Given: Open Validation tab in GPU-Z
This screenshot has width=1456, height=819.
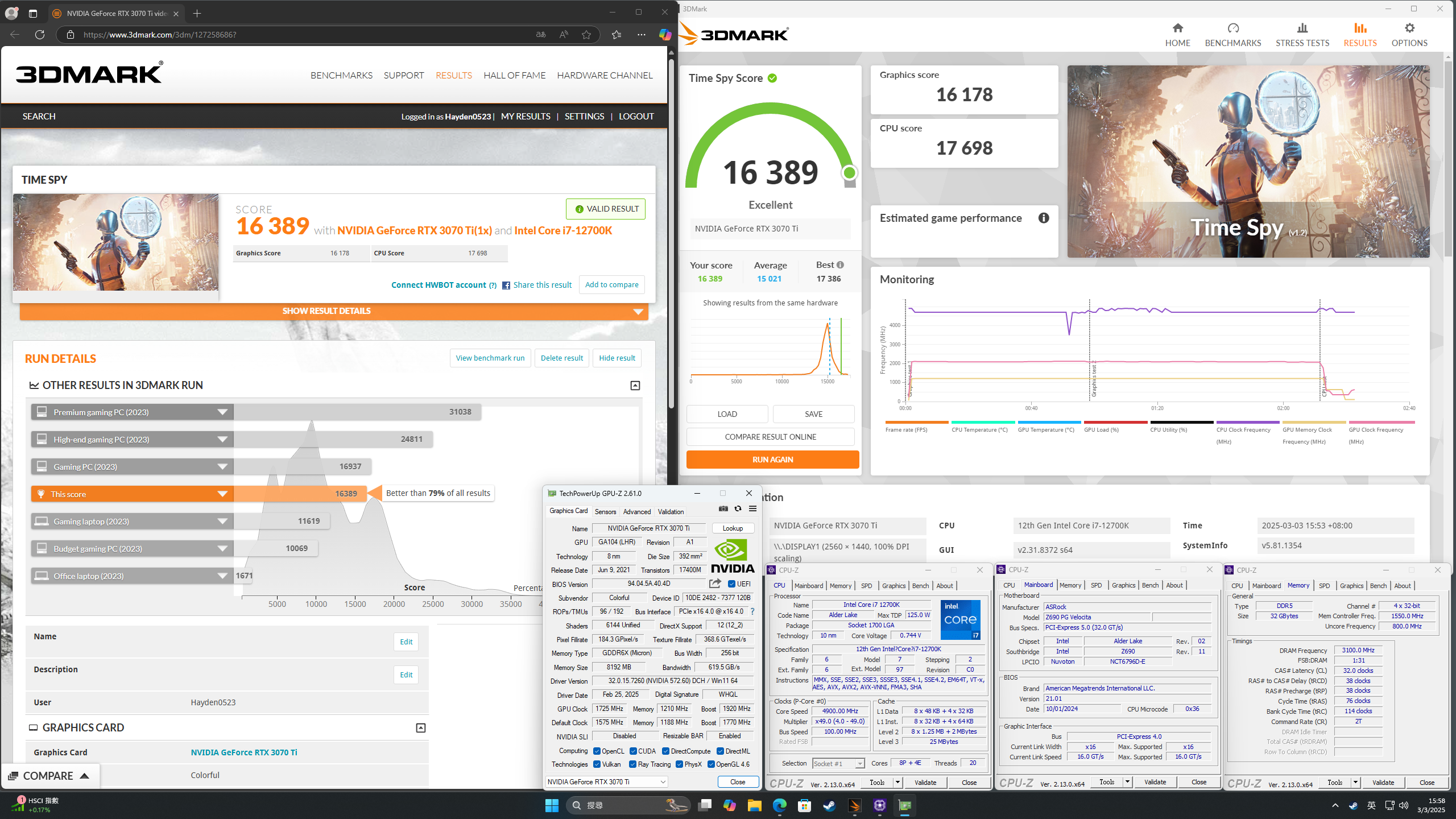Looking at the screenshot, I should (671, 512).
